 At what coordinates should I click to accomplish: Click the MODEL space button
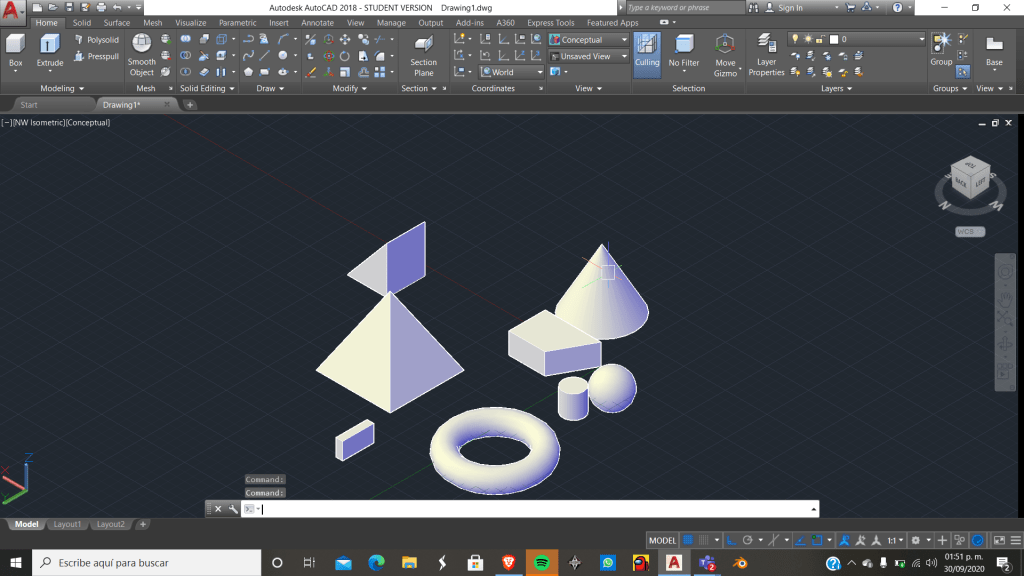662,540
